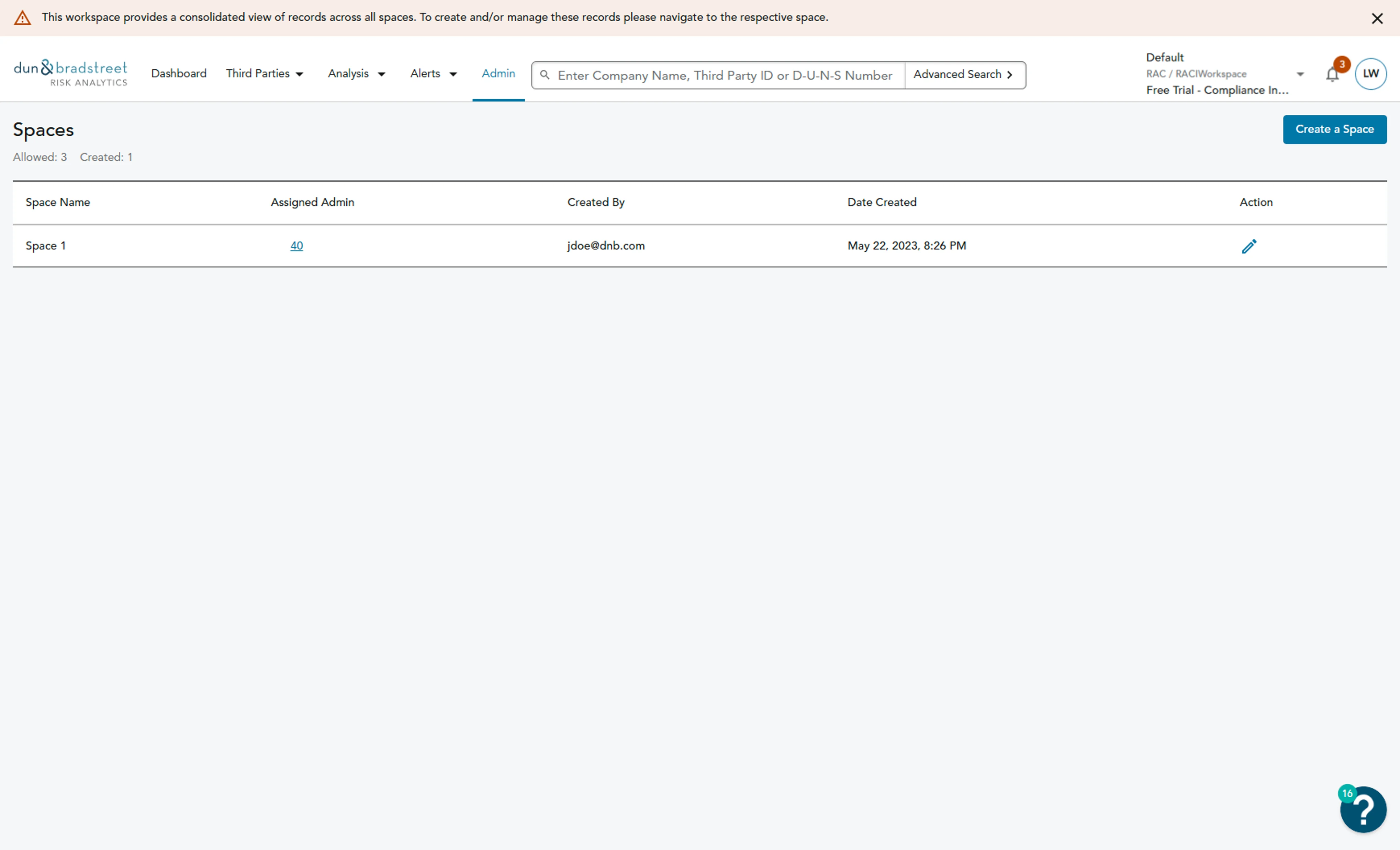1400x850 pixels.
Task: Click the Dun & Bradstreet logo
Action: 70,73
